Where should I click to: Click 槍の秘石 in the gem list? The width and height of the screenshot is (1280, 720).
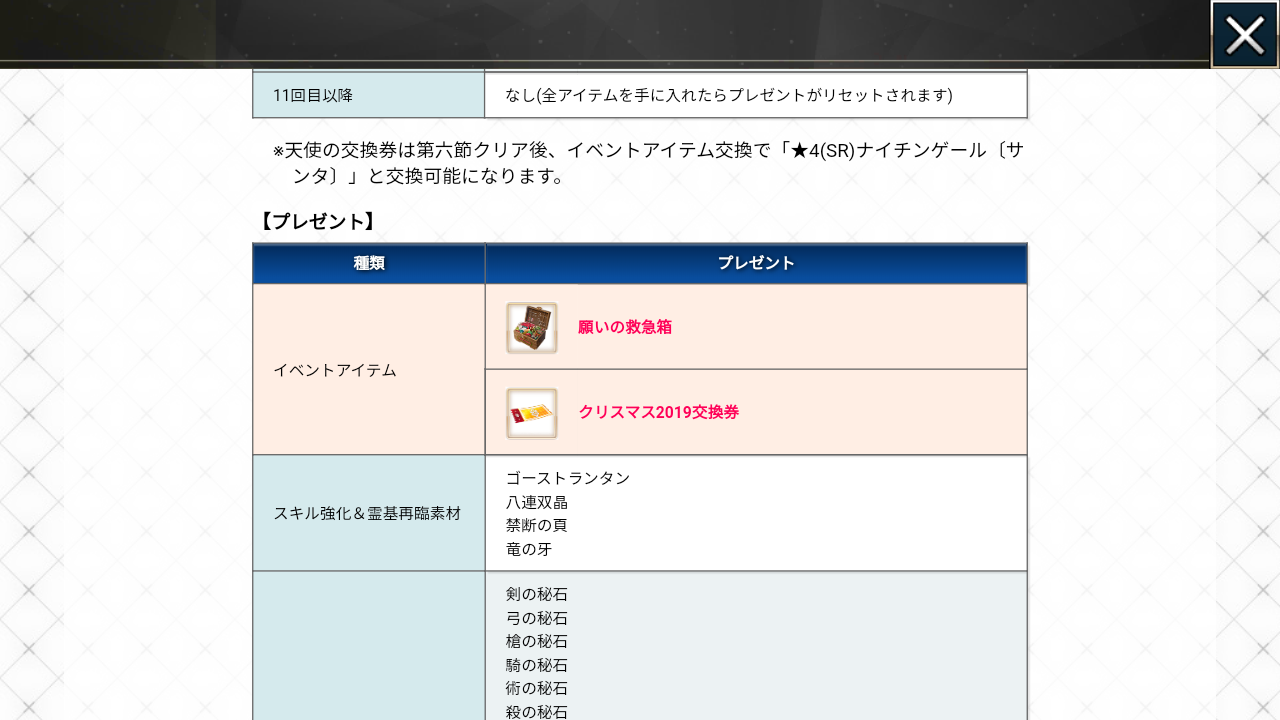tap(536, 641)
